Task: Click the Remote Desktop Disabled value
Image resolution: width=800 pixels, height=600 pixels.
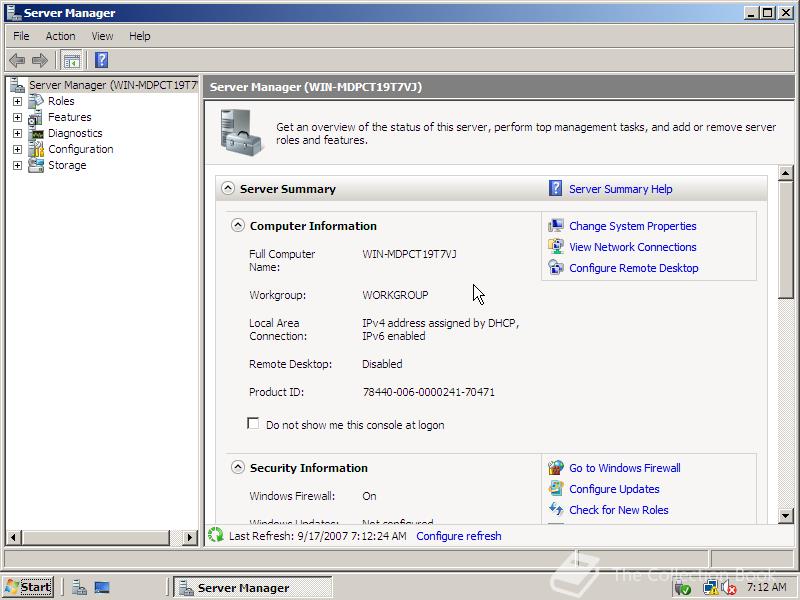Action: (x=382, y=364)
